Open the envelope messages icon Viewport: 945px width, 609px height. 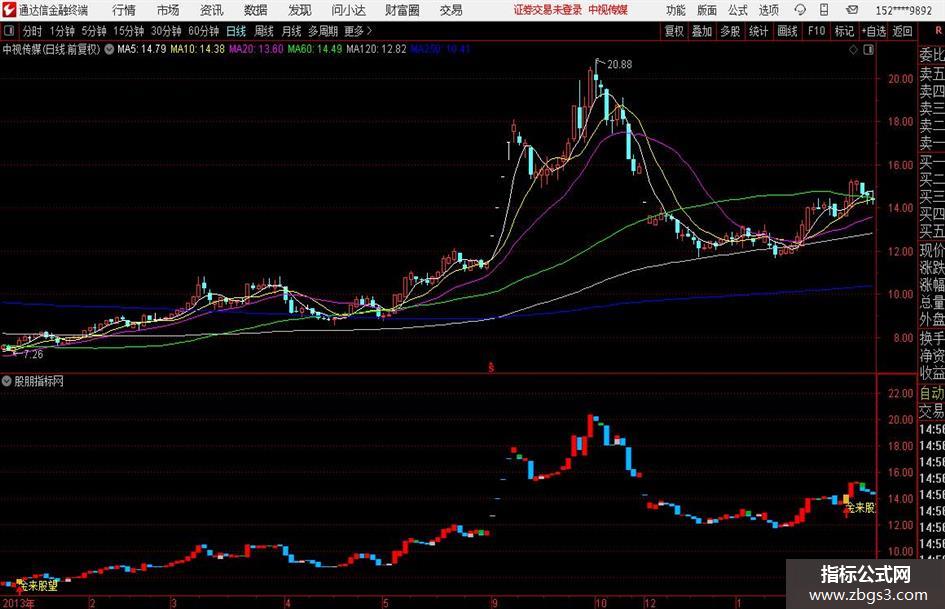tap(852, 10)
